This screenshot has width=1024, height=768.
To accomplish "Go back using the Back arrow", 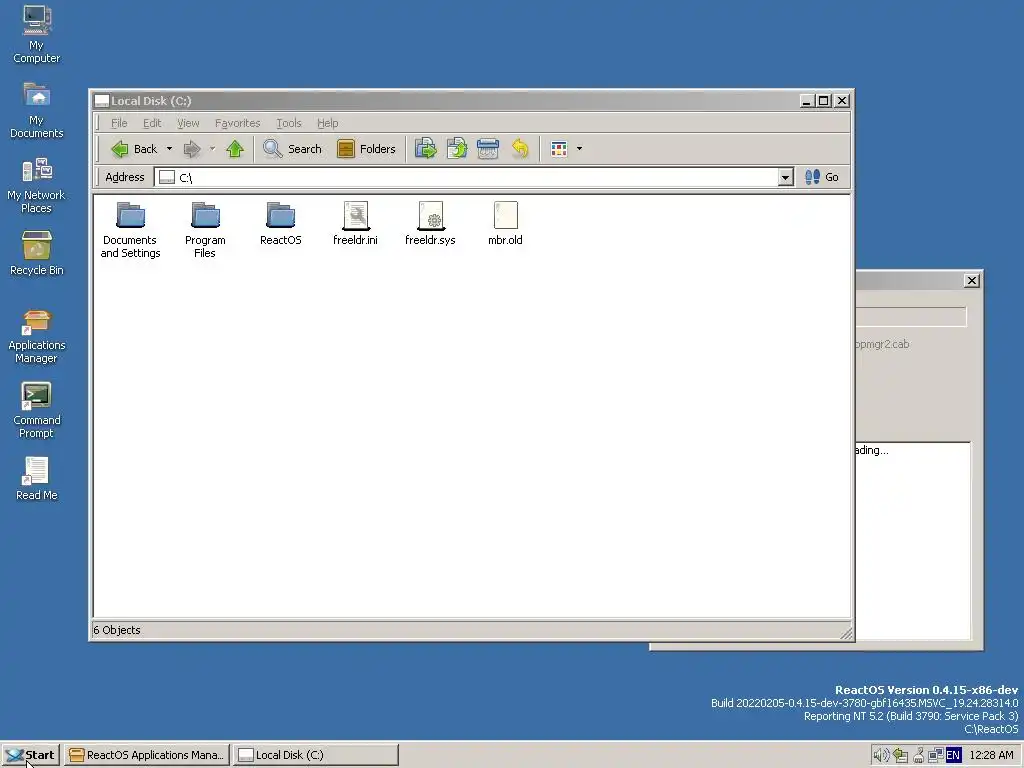I will coord(134,149).
